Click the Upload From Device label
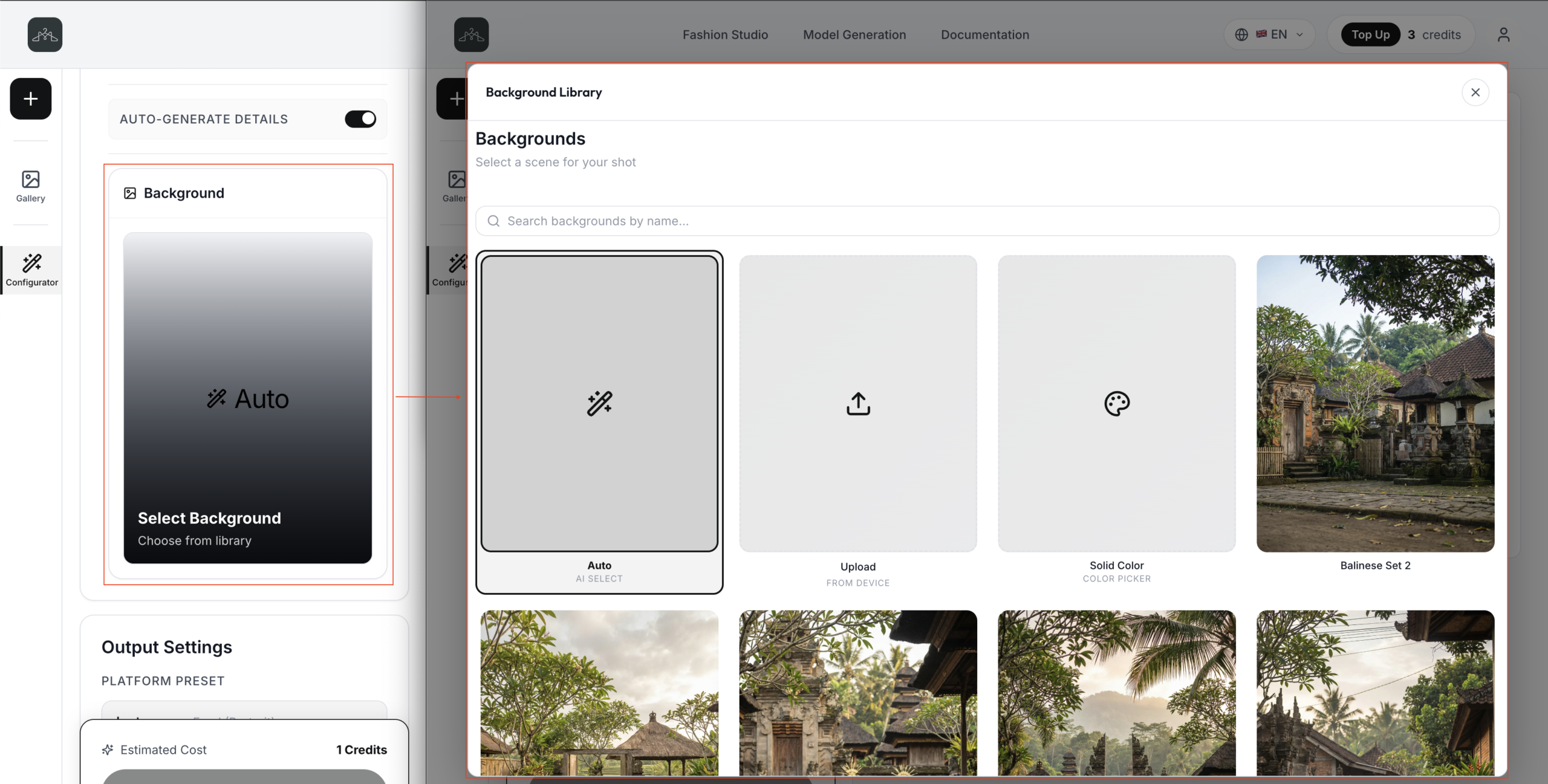 858,574
